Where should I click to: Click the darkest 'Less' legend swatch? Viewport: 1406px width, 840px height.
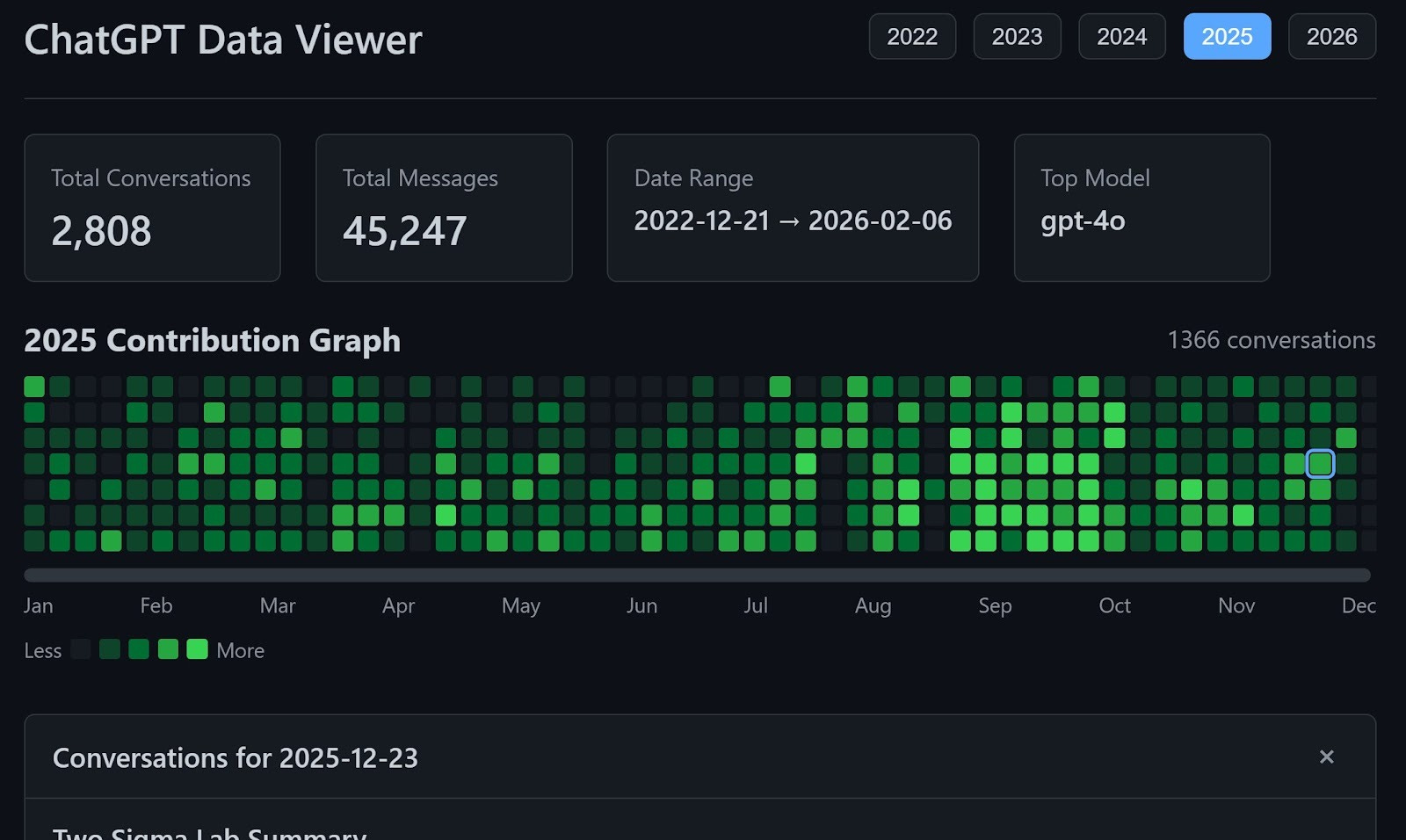tap(81, 649)
